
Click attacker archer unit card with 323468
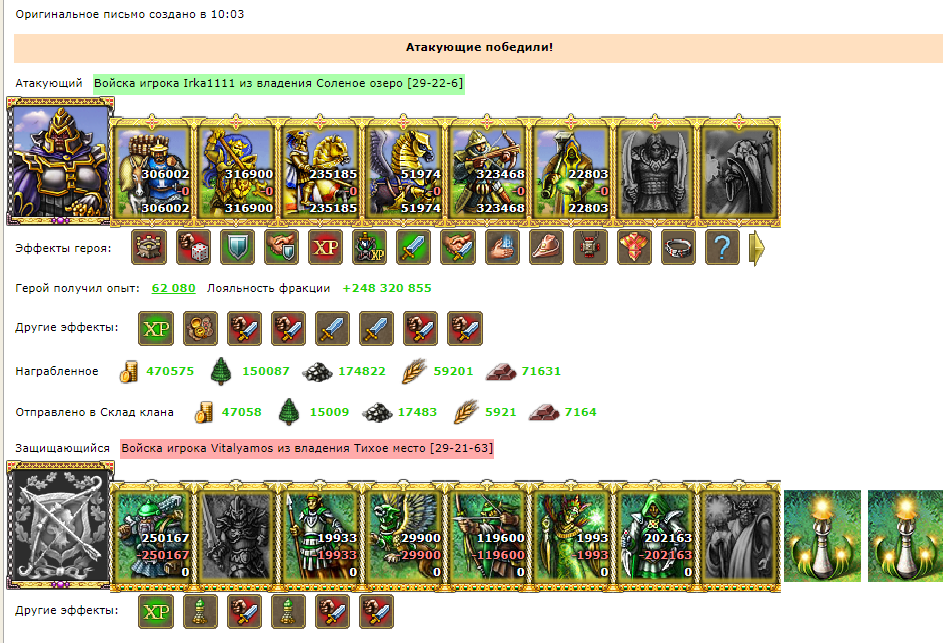click(487, 172)
